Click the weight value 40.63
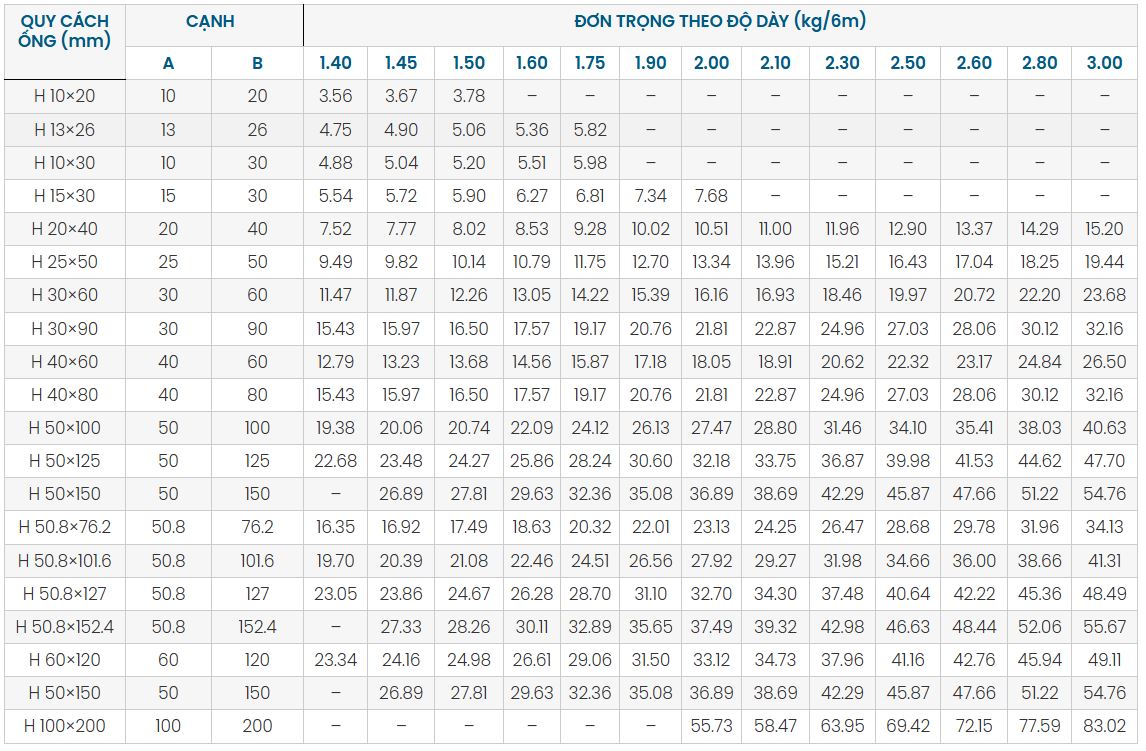1146x751 pixels. [1104, 427]
